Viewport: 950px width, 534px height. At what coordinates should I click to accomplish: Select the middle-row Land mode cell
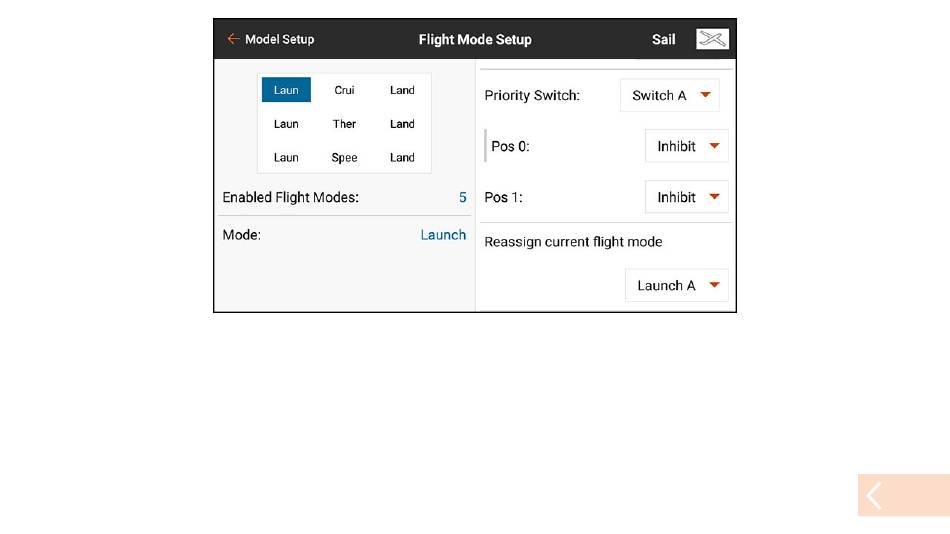[402, 124]
